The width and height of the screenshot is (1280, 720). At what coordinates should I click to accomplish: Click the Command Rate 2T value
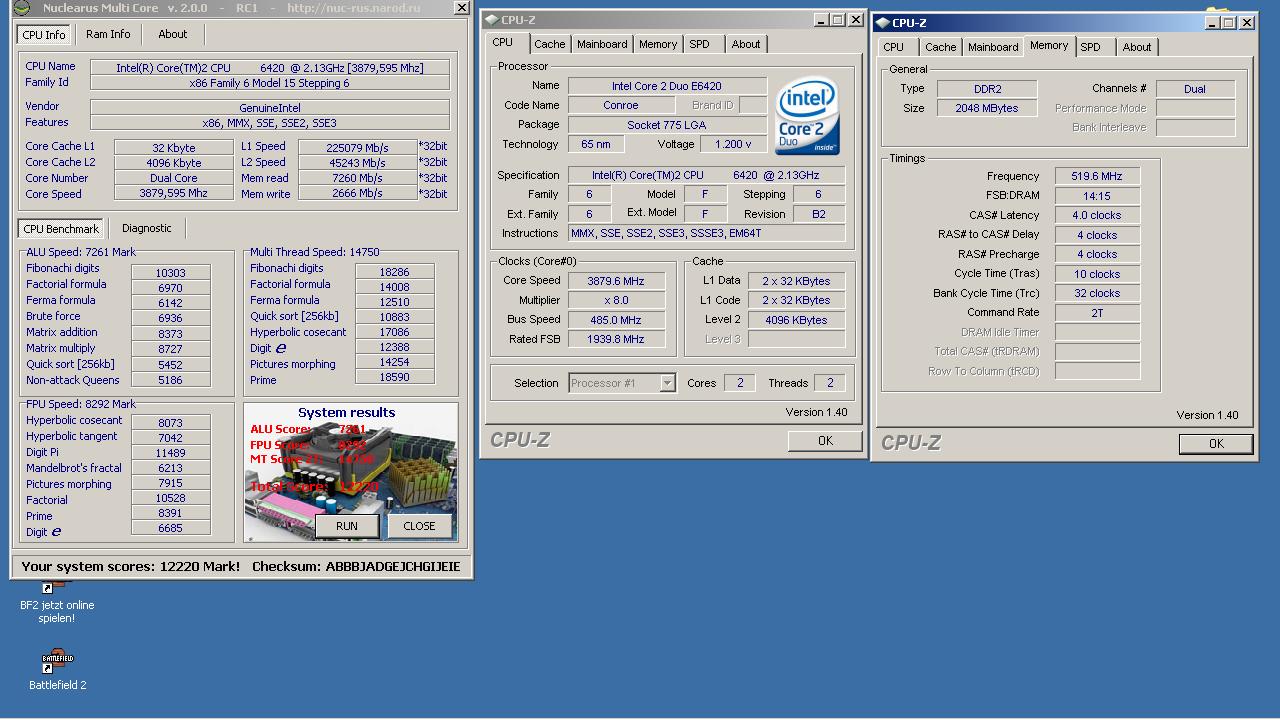[1097, 313]
